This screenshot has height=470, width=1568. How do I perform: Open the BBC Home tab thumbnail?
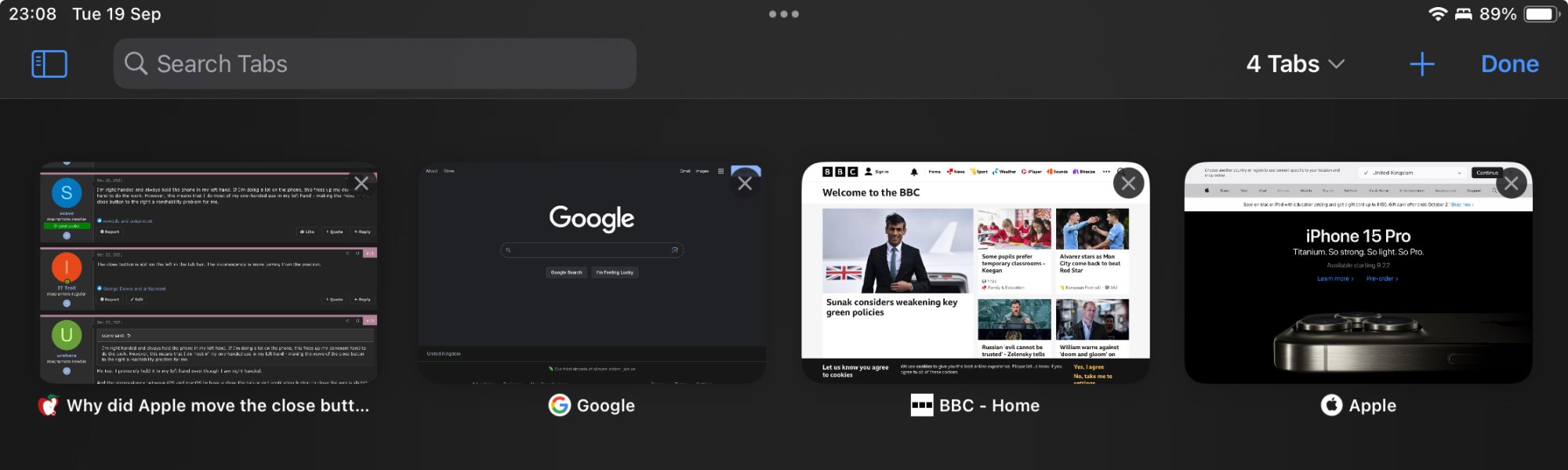click(x=975, y=273)
